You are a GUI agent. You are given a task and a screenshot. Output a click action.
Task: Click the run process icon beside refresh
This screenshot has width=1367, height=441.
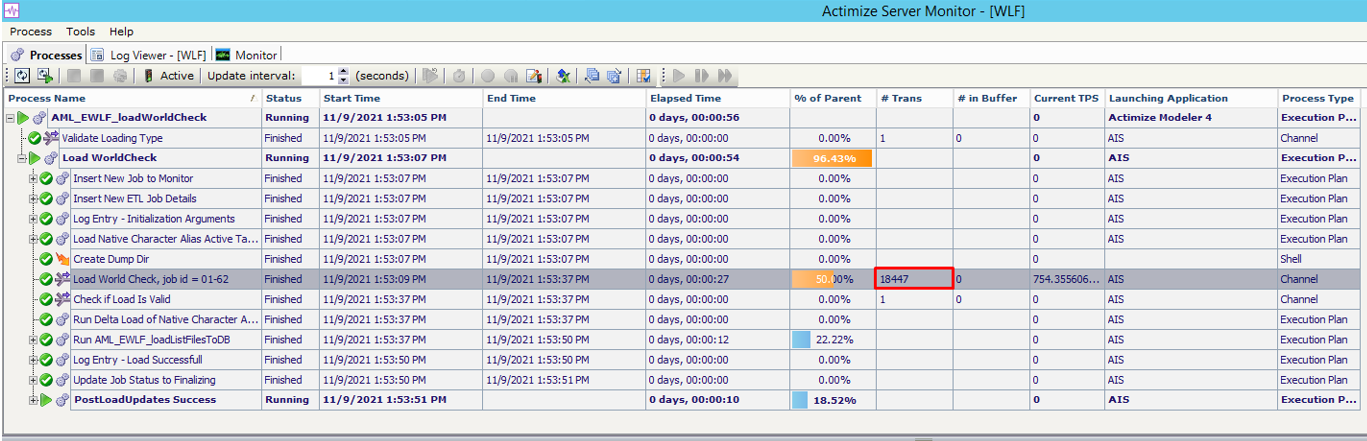tap(45, 76)
